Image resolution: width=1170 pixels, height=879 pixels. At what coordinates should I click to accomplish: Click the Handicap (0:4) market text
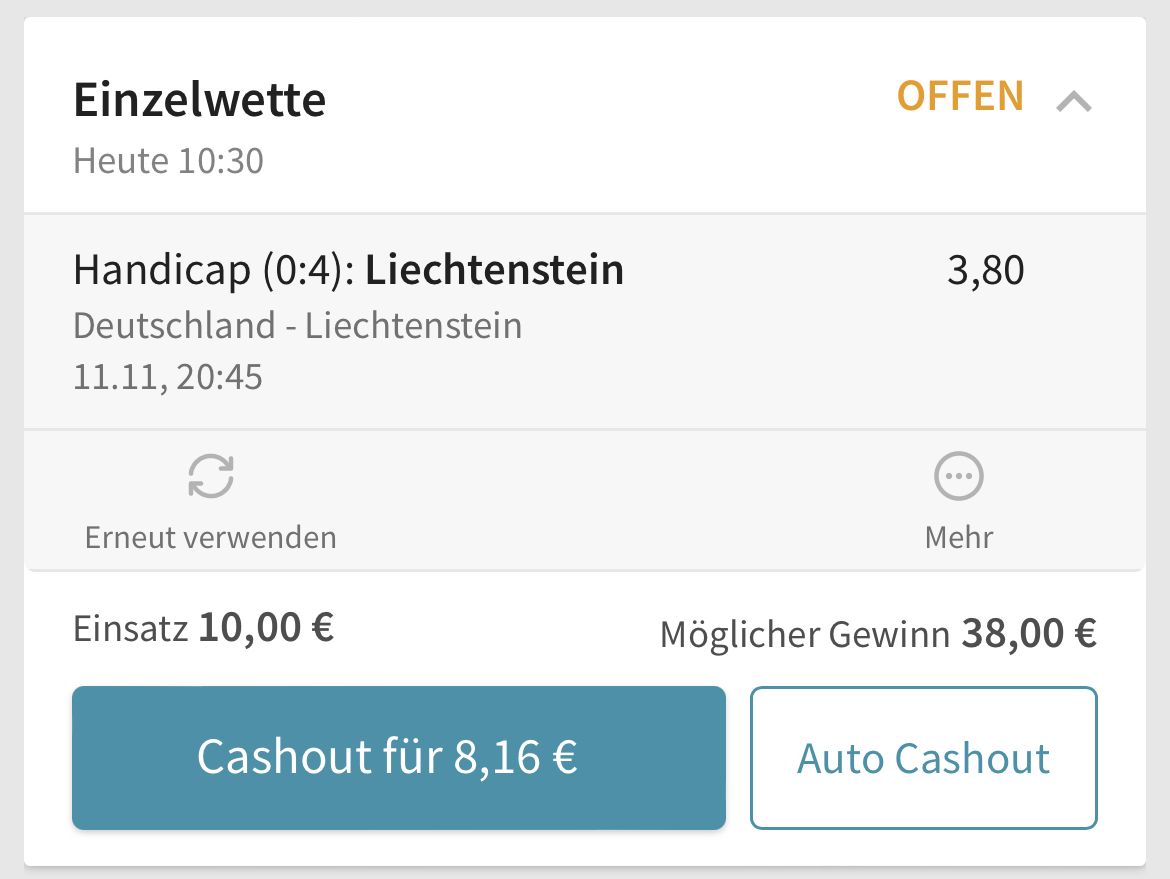pos(214,270)
